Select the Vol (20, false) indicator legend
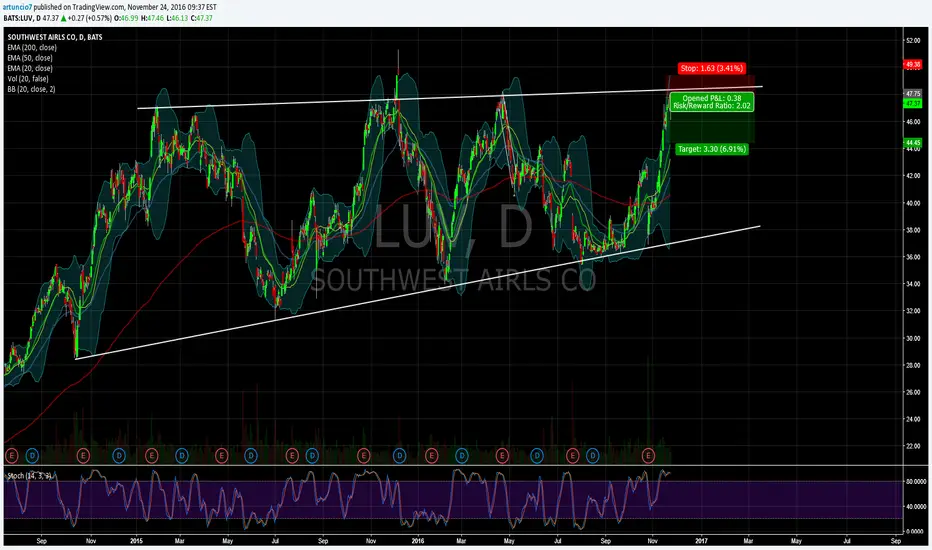The image size is (932, 550). click(x=28, y=79)
